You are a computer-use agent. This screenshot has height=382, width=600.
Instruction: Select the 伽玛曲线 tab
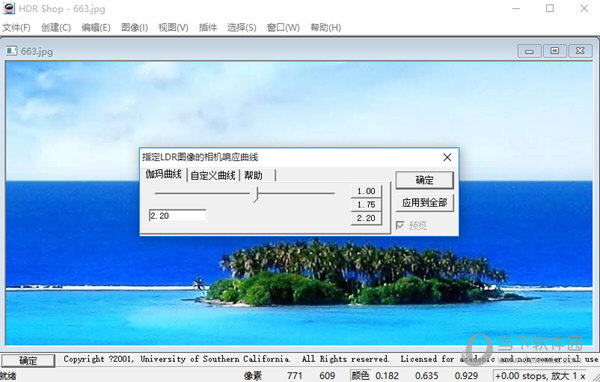coord(163,175)
